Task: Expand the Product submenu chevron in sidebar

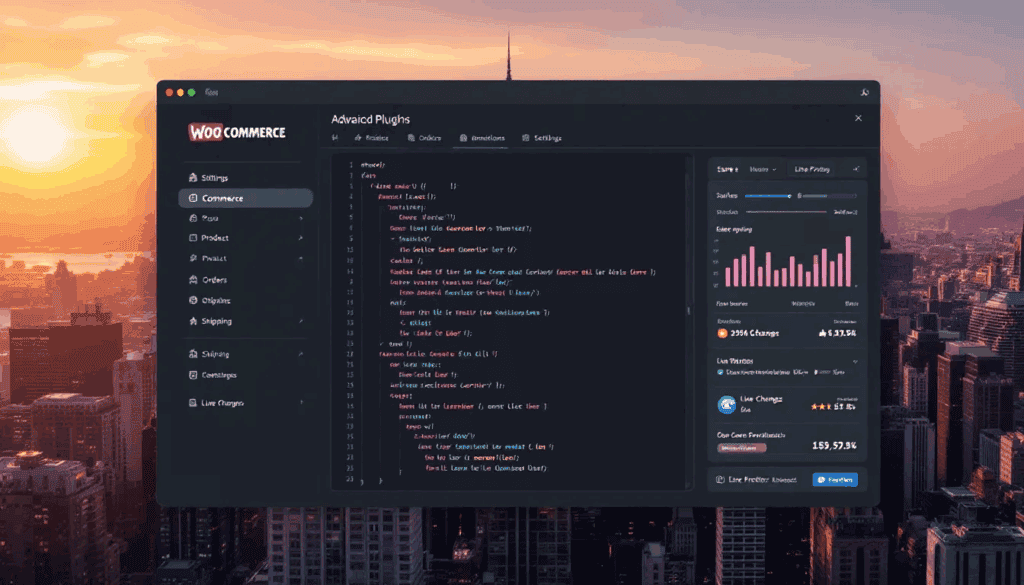Action: 300,238
